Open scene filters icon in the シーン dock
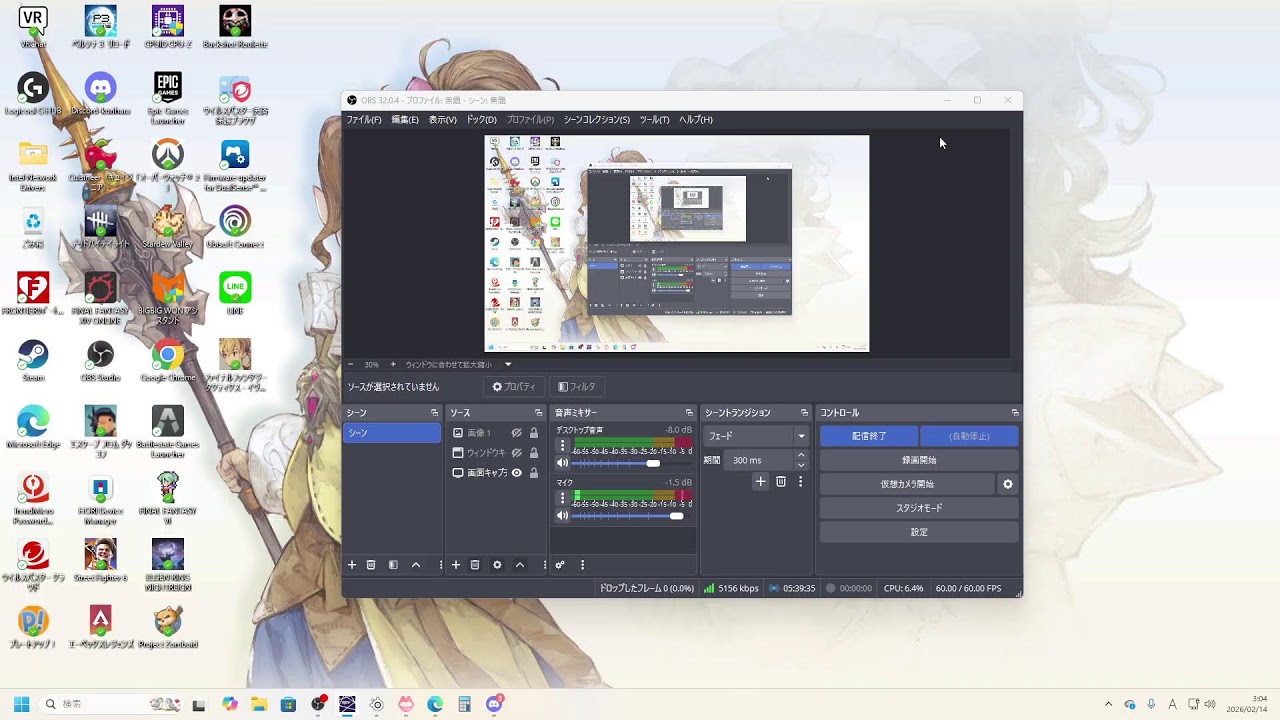This screenshot has width=1280, height=720. (393, 565)
